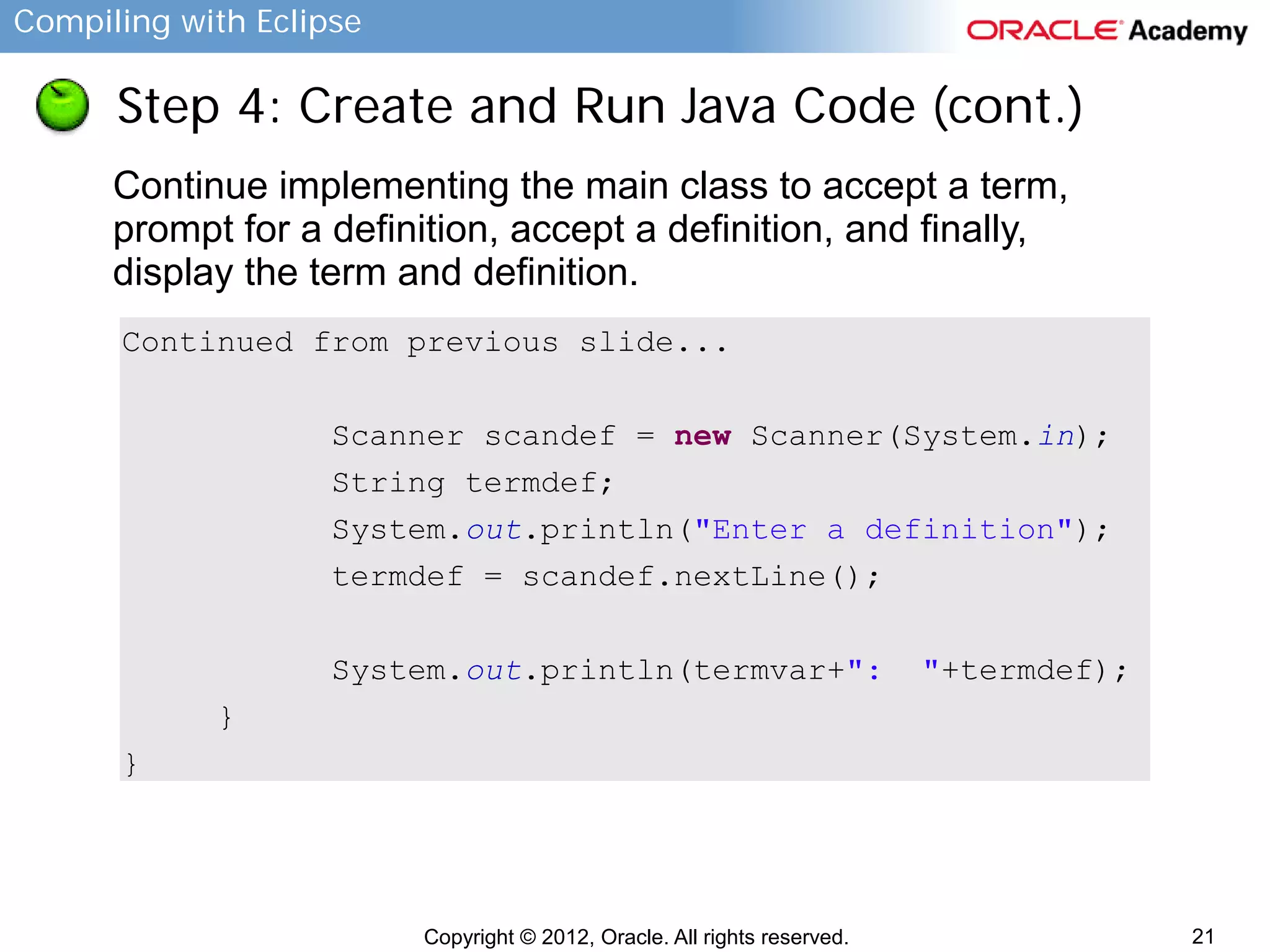1270x952 pixels.
Task: Click the 'new' keyword in code
Action: tap(702, 436)
